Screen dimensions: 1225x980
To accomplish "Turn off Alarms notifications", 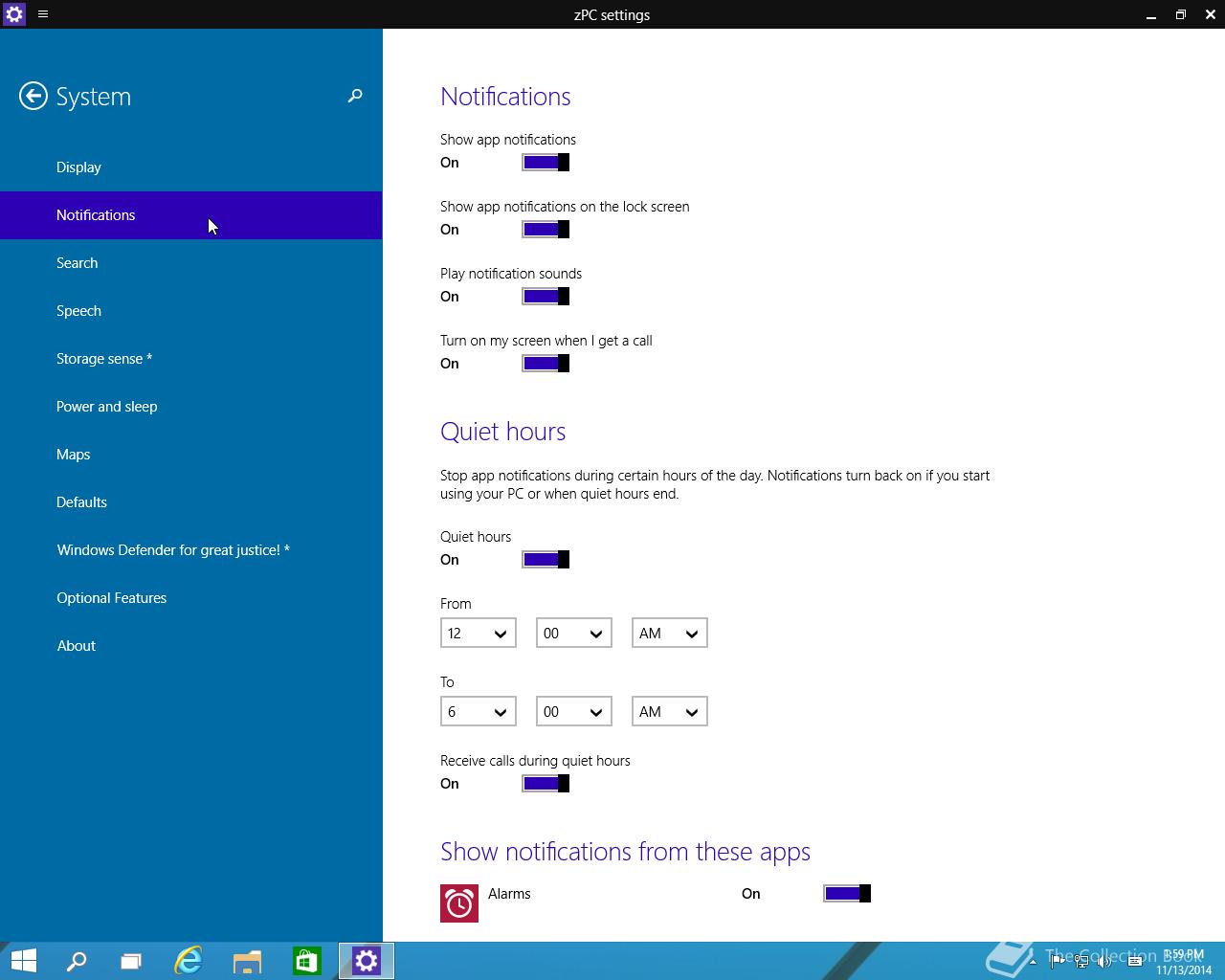I will tap(847, 894).
